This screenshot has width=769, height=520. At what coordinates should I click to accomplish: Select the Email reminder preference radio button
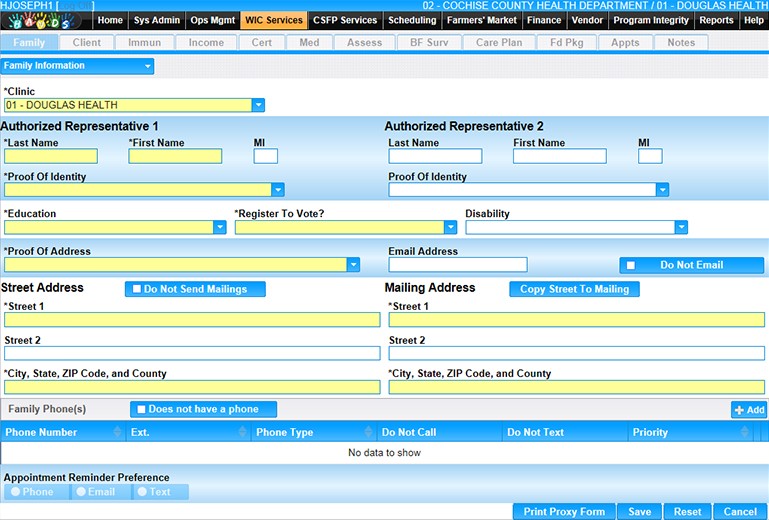(x=80, y=492)
